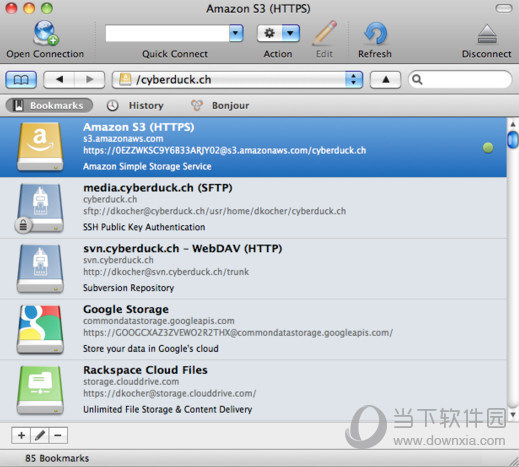Click the folder icon in path bar
The image size is (519, 467).
125,79
